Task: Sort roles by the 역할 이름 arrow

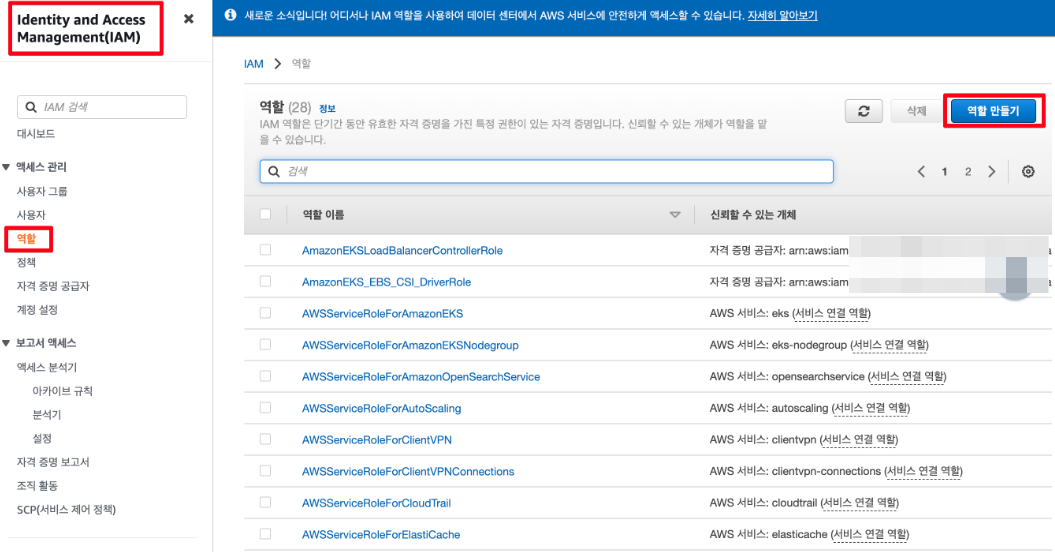Action: coord(675,215)
